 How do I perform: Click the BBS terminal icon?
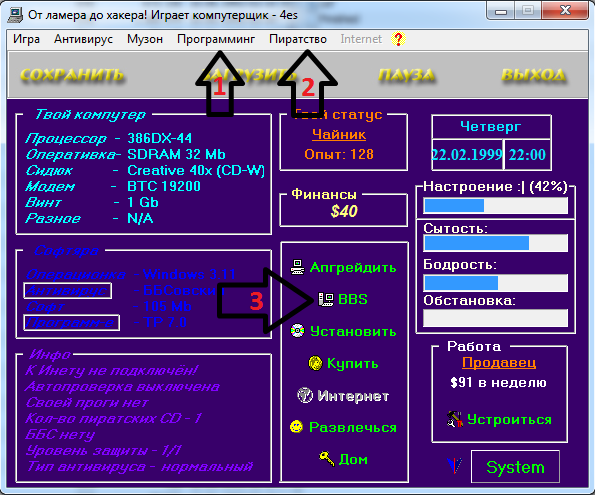click(326, 299)
